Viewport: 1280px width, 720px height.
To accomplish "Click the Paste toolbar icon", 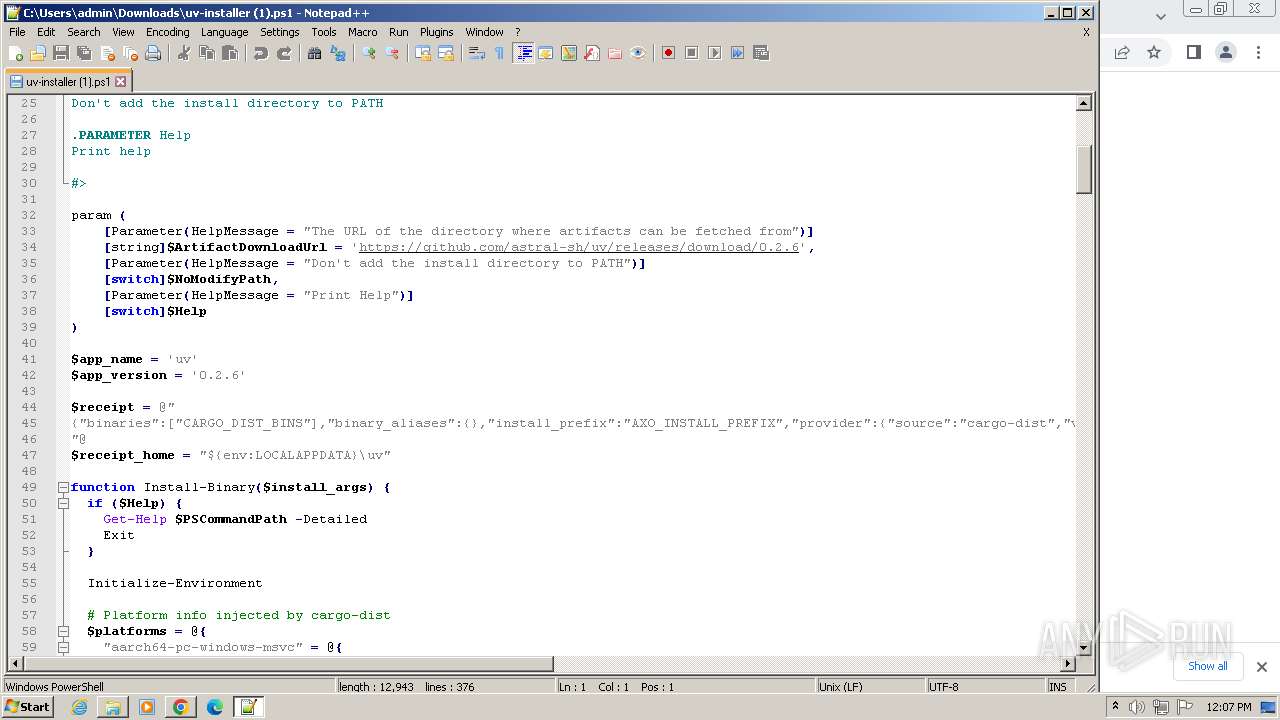I will (230, 53).
